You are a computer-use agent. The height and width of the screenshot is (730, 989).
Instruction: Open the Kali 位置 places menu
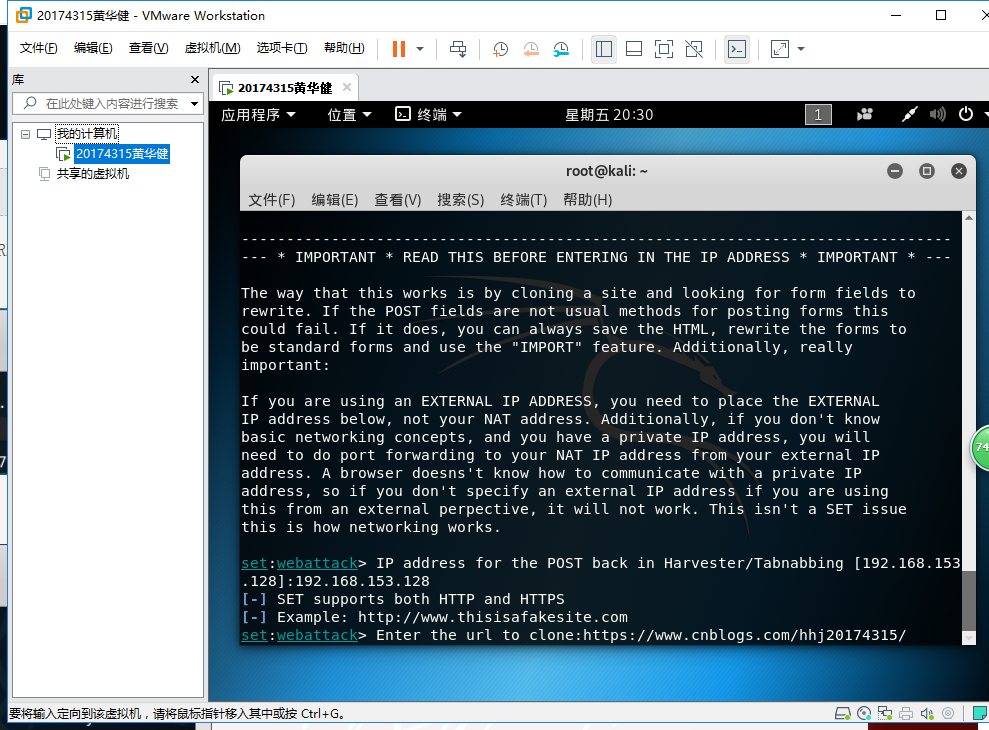click(x=349, y=115)
